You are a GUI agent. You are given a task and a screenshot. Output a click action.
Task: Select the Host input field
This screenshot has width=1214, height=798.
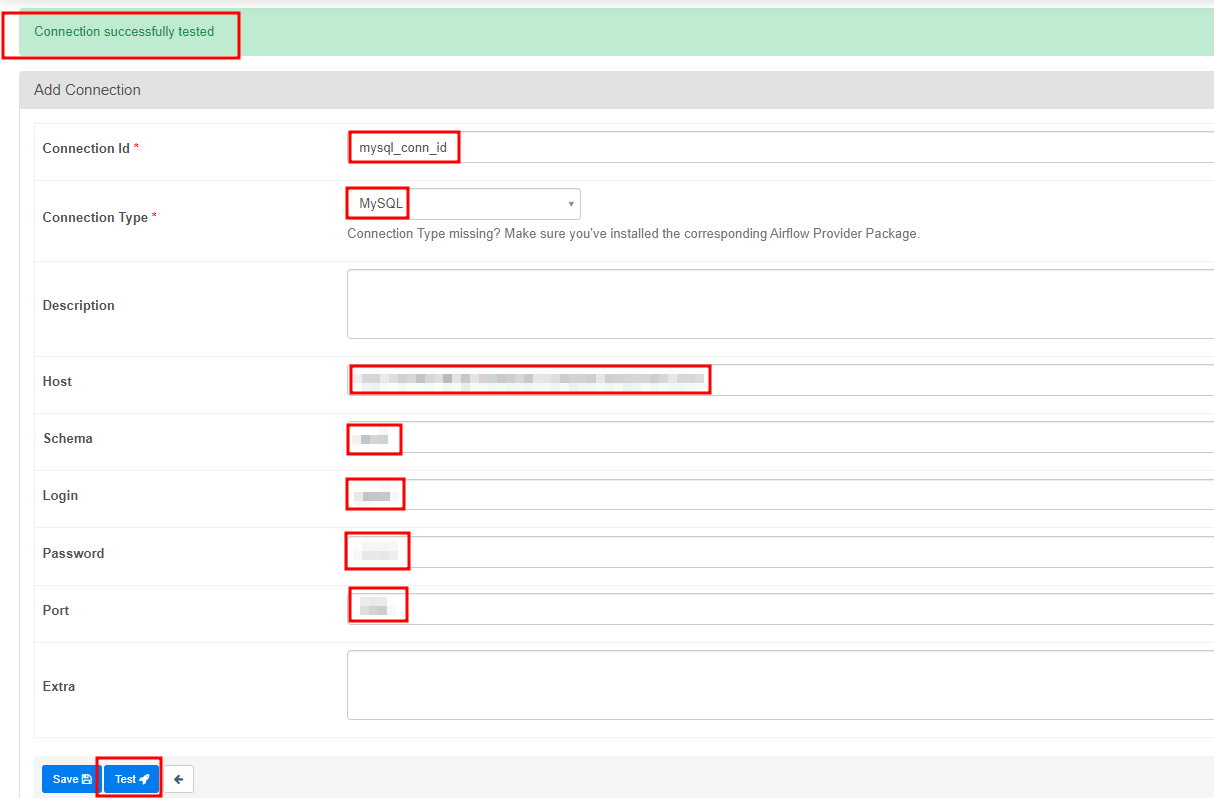tap(780, 380)
